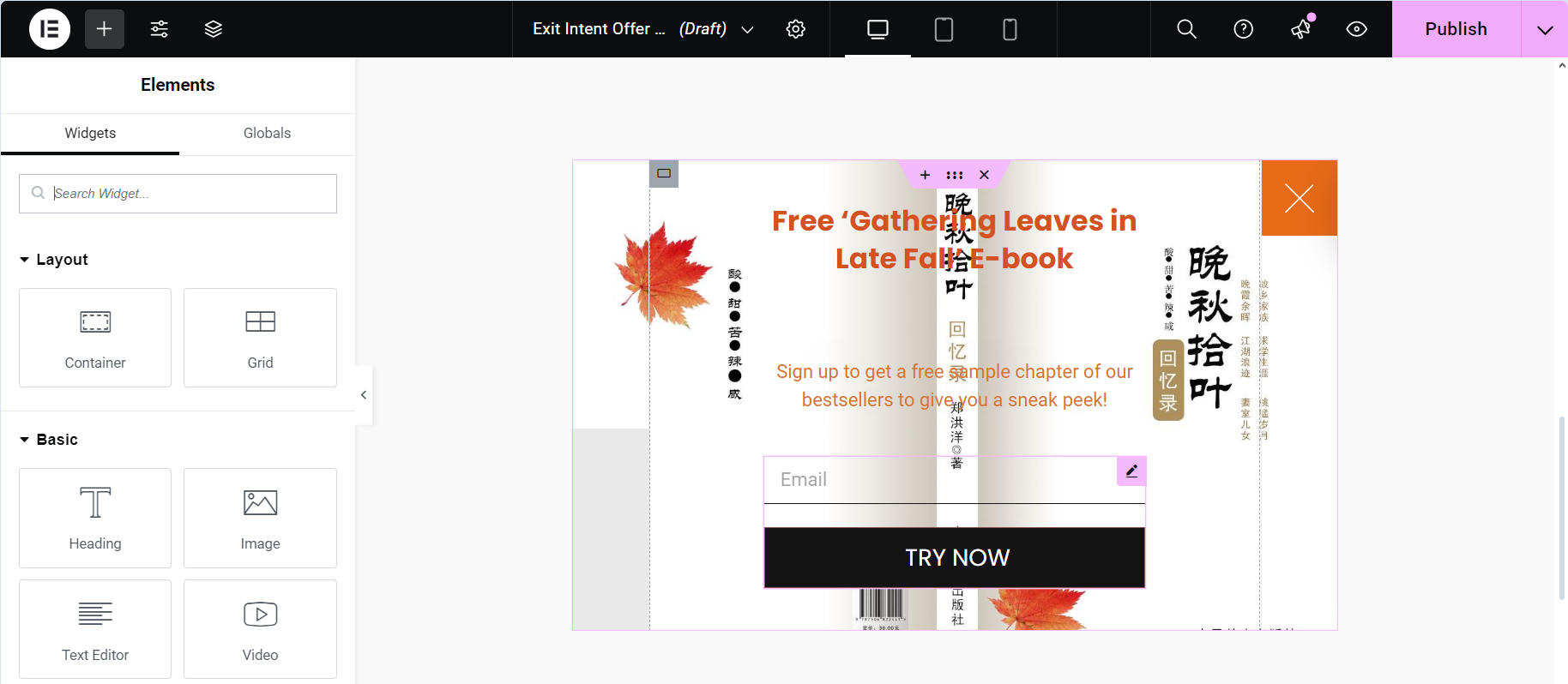Viewport: 1568px width, 684px height.
Task: Open the Help question mark icon
Action: [1243, 29]
